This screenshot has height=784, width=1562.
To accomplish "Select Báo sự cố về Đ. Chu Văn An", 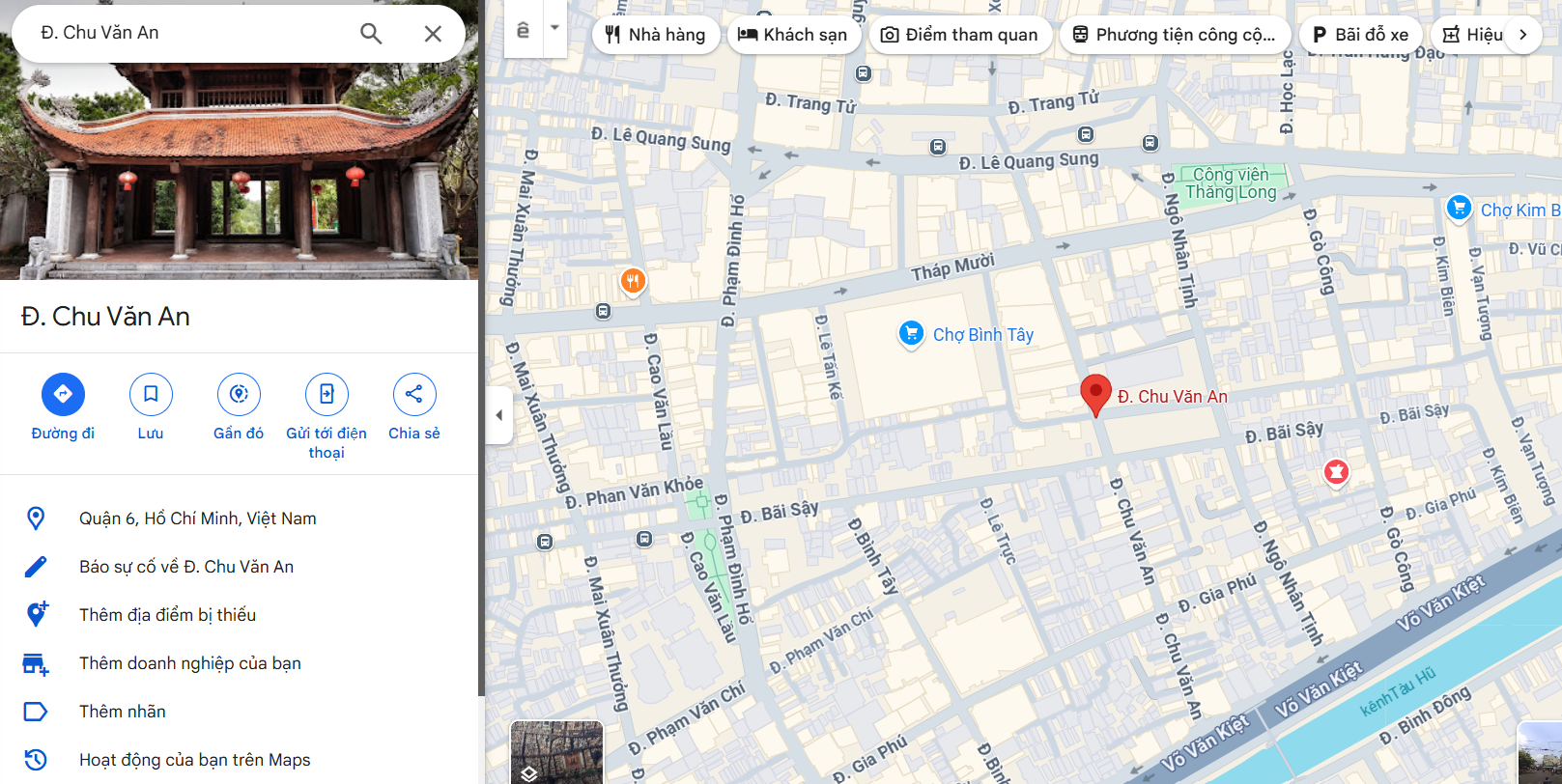I will click(x=239, y=567).
